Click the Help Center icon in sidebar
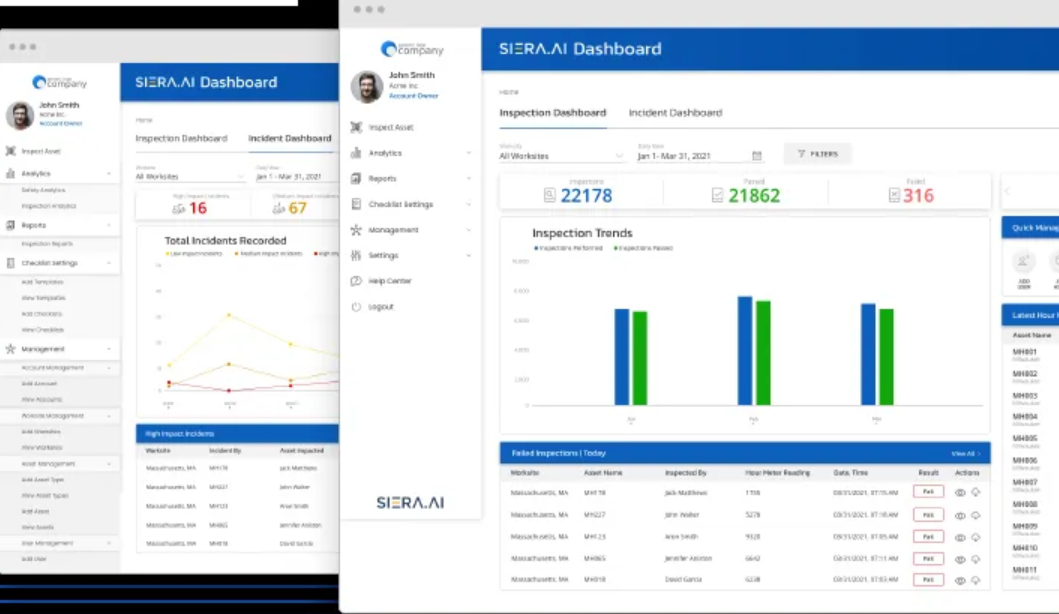 [x=356, y=281]
